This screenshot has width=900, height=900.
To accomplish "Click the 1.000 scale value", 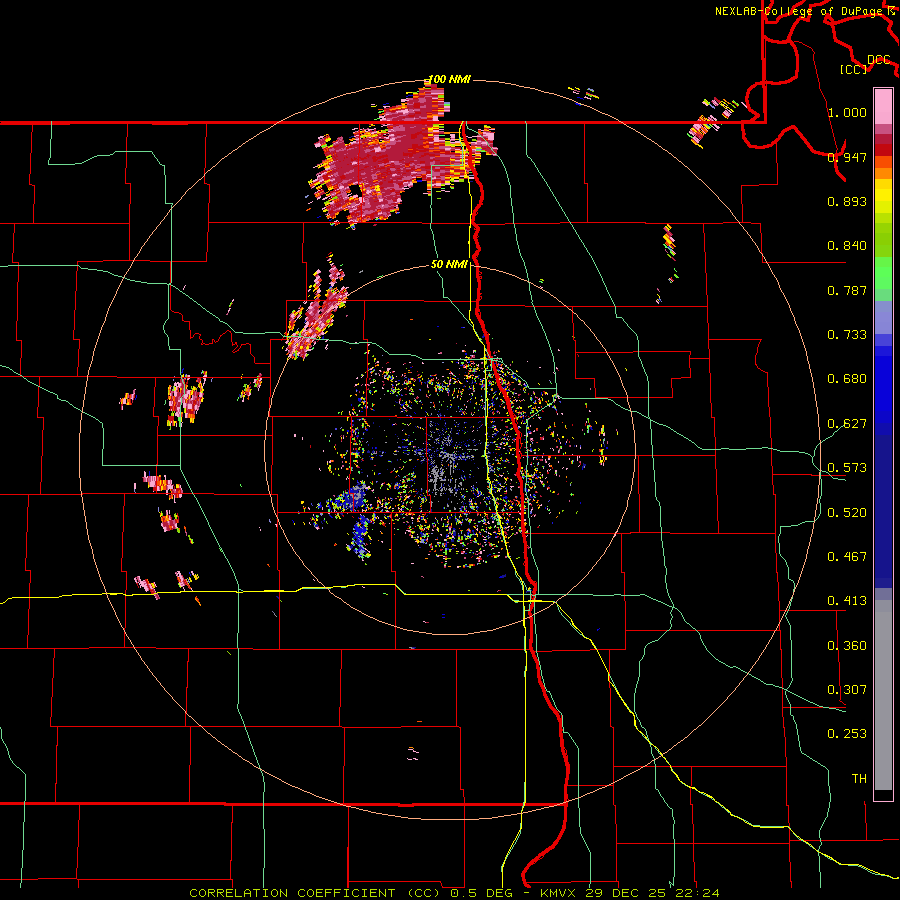I will click(847, 112).
